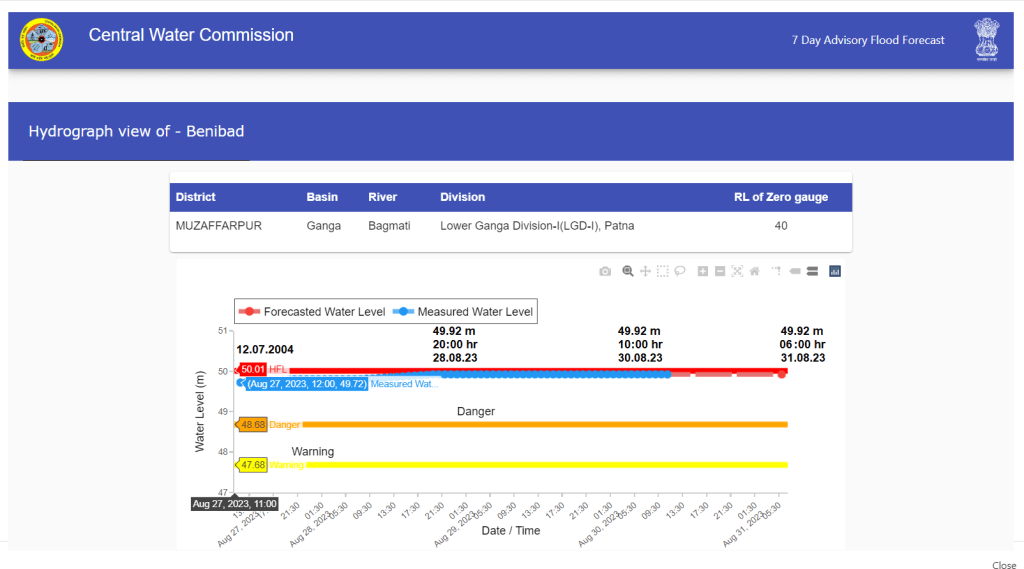Open 7 Day Advisory Flood Forecast link
The height and width of the screenshot is (569, 1024).
867,40
